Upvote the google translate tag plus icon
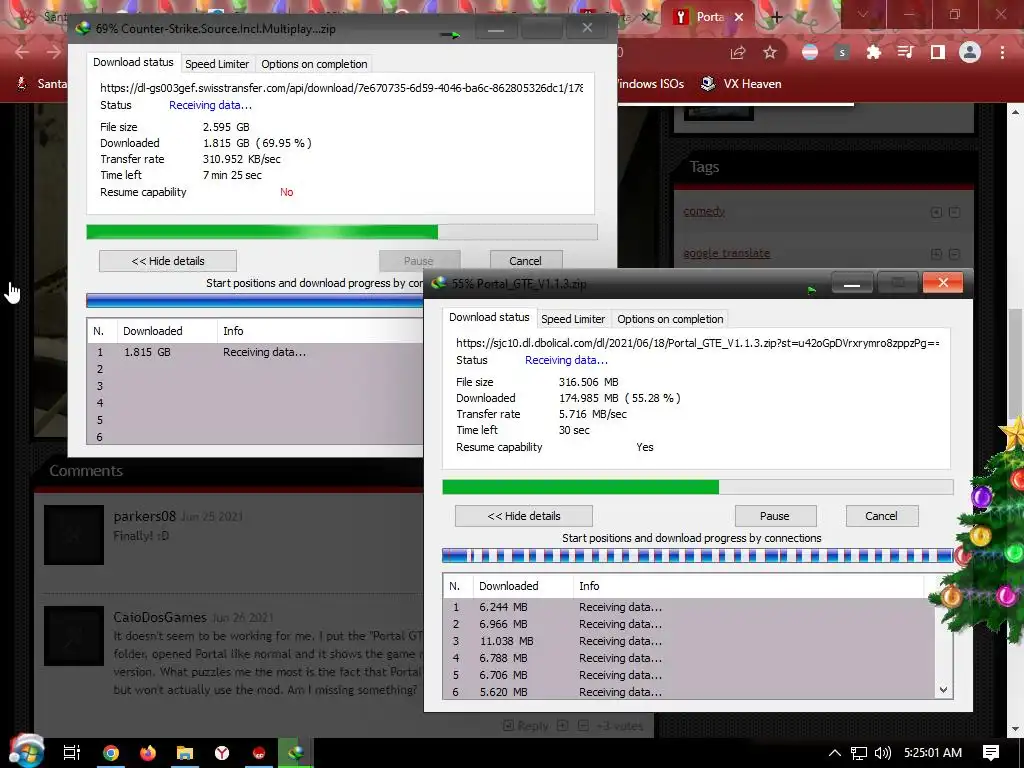This screenshot has height=768, width=1024. (936, 254)
